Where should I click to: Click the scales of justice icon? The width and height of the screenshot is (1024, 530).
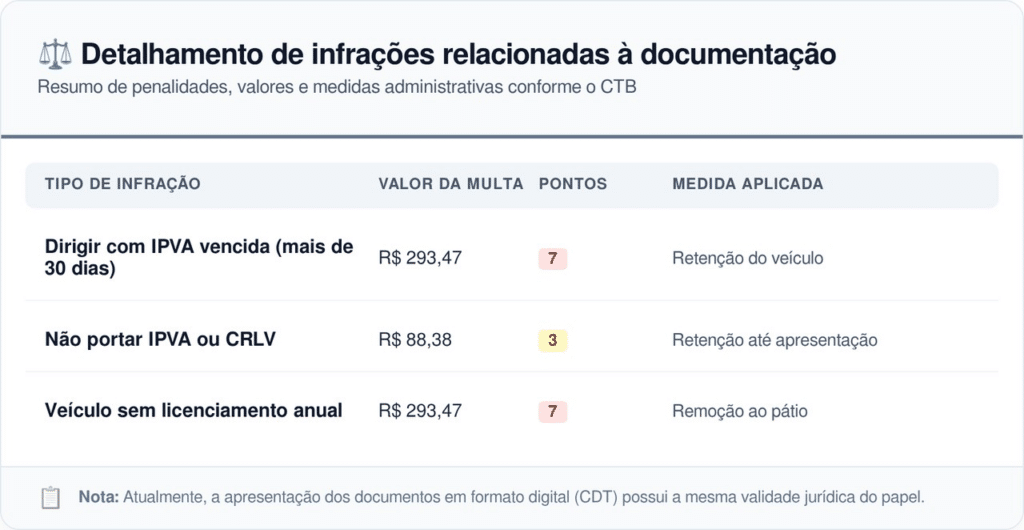(x=54, y=53)
